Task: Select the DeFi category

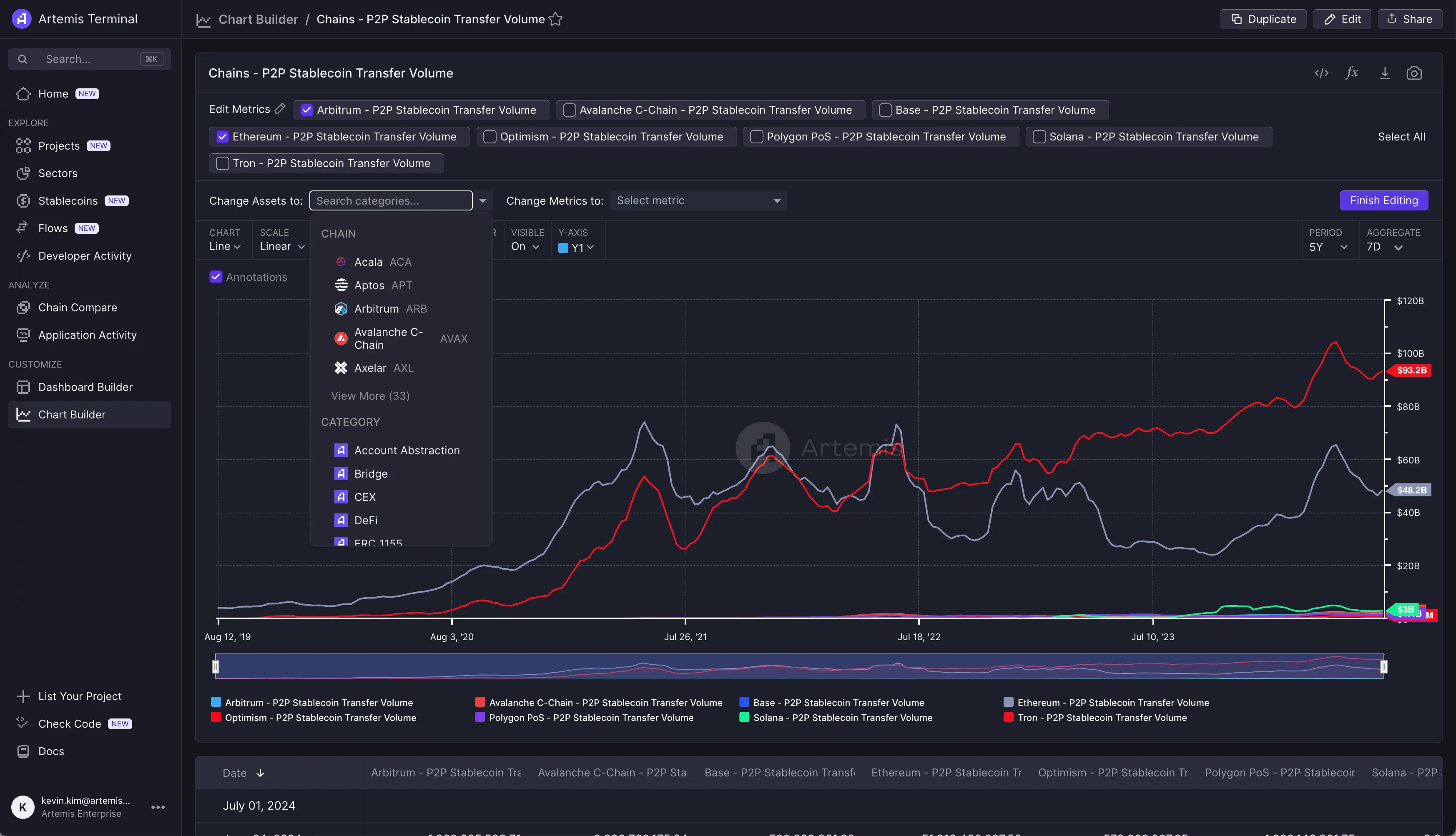Action: [x=401, y=520]
